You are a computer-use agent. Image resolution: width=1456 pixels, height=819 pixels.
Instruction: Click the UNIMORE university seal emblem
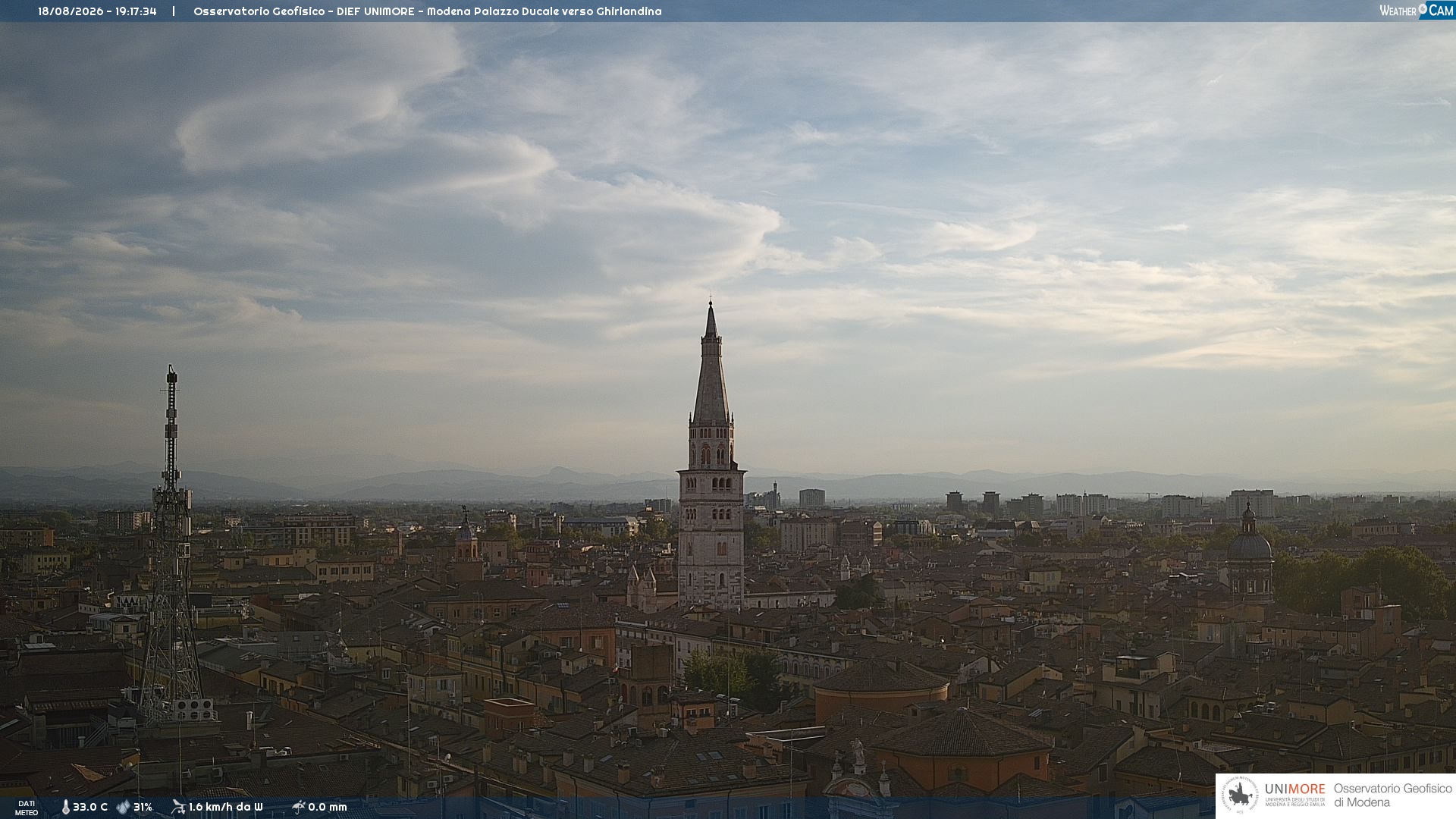pos(1240,795)
